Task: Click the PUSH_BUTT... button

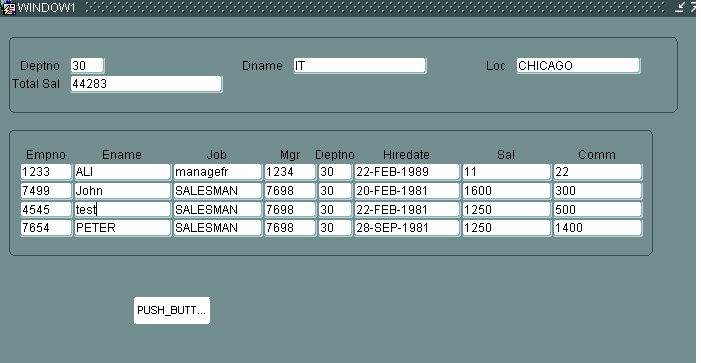Action: pos(172,310)
